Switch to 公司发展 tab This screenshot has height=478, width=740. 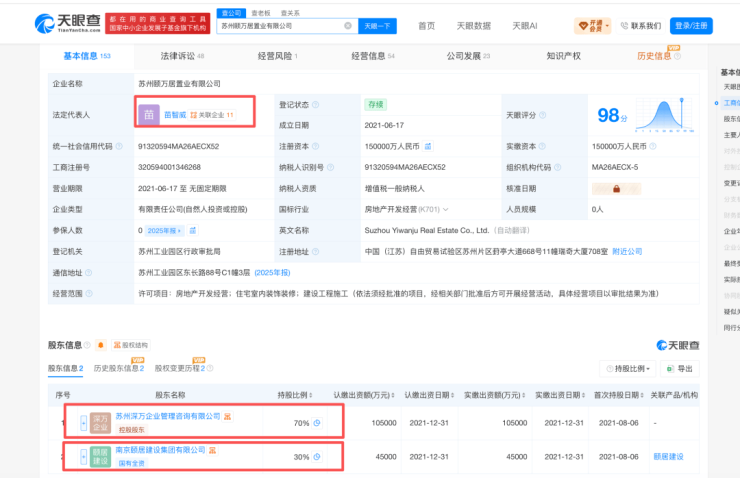point(468,56)
